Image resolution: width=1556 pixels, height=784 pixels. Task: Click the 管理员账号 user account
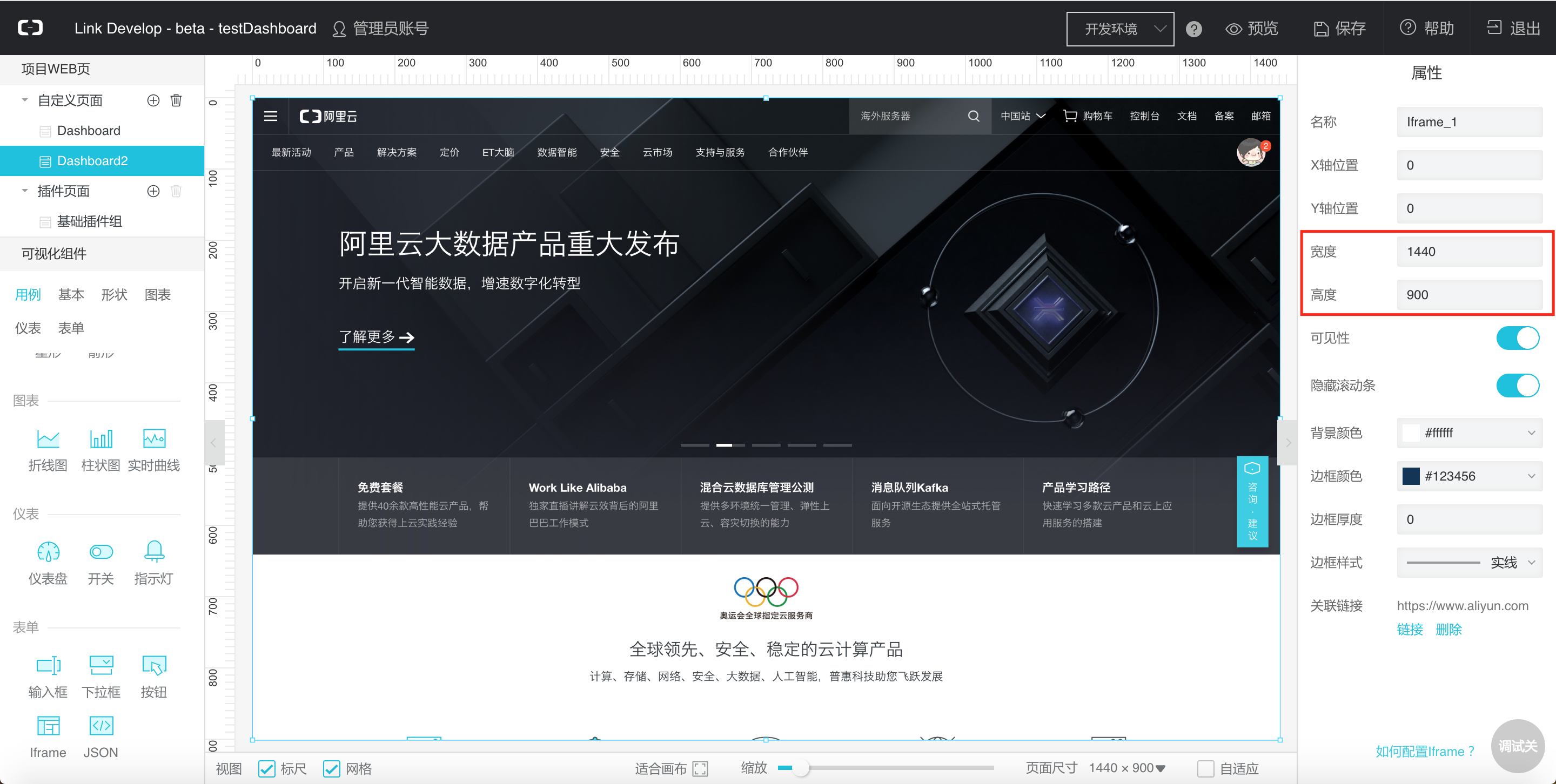(380, 29)
